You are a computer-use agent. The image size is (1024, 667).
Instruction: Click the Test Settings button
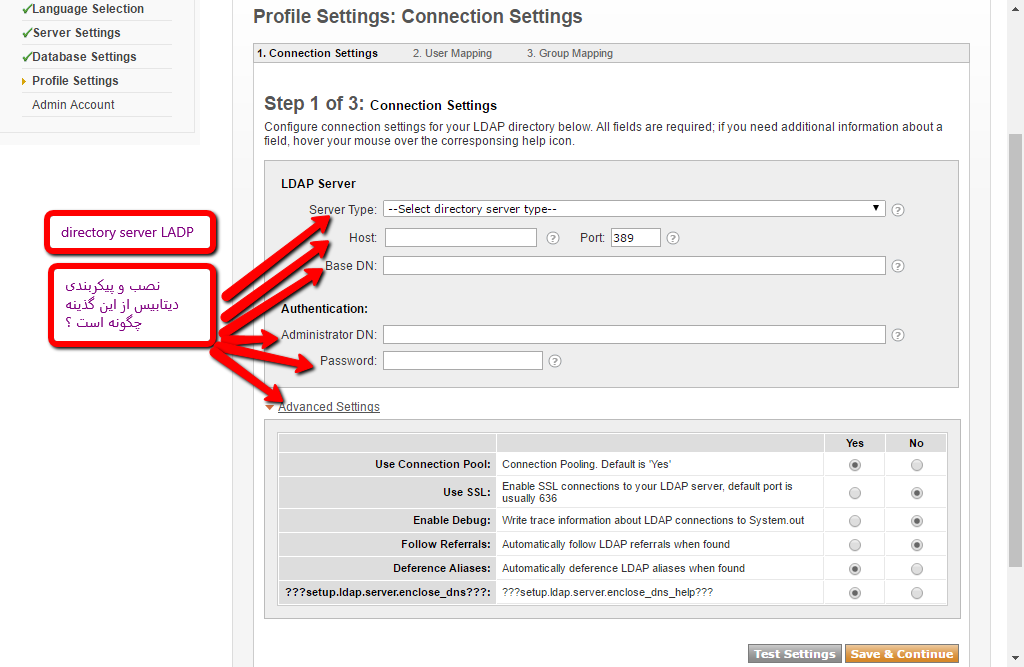(794, 654)
